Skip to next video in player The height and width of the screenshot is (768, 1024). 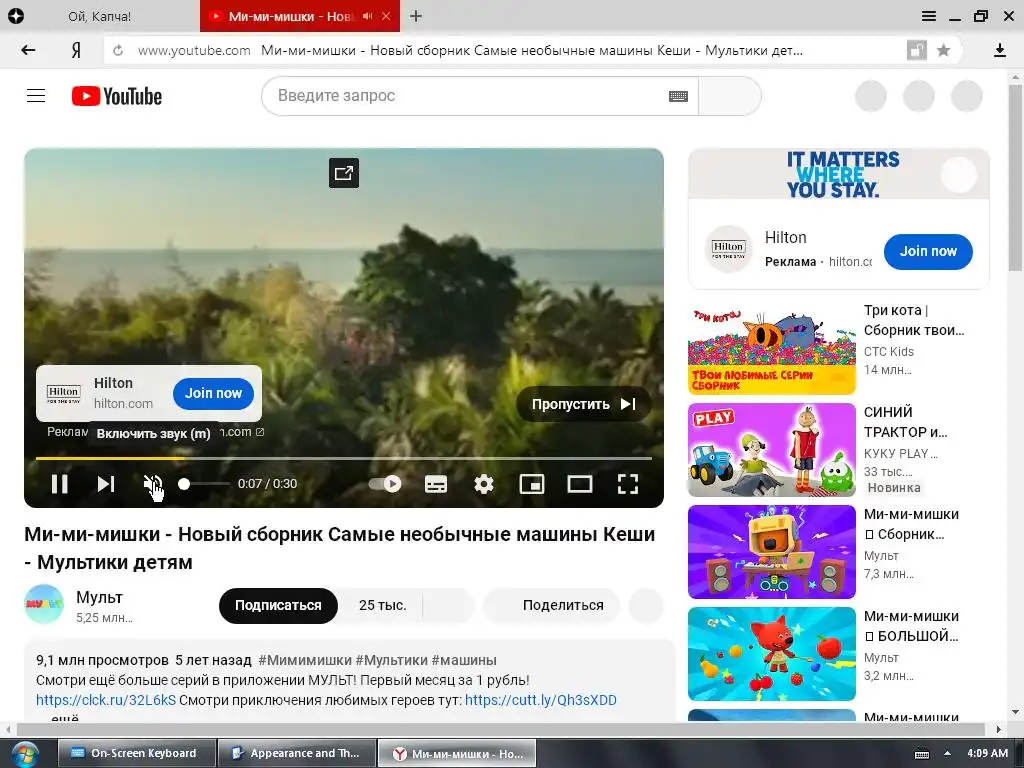[106, 484]
